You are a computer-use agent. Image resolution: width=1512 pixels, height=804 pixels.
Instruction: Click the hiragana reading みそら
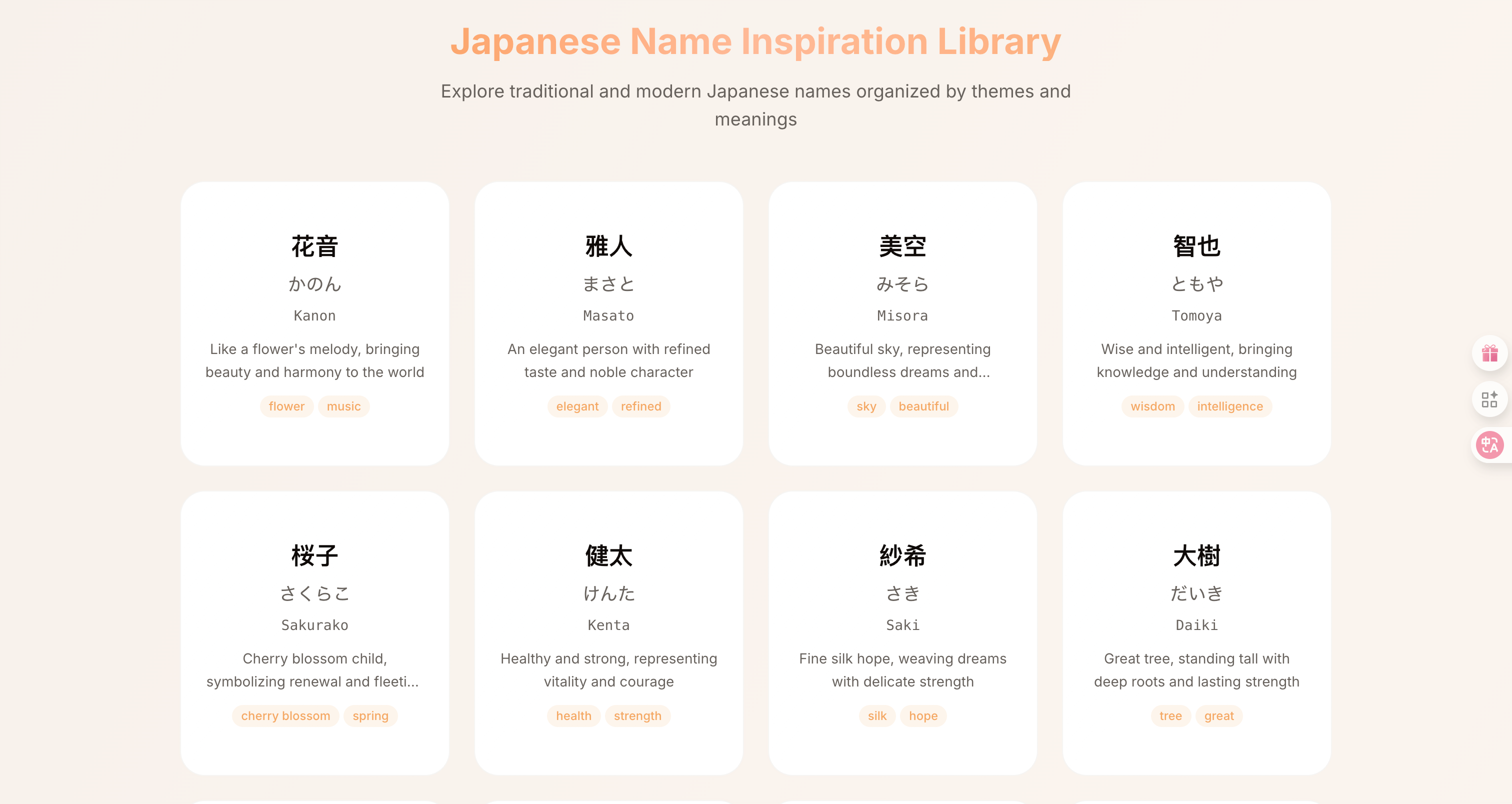coord(902,284)
